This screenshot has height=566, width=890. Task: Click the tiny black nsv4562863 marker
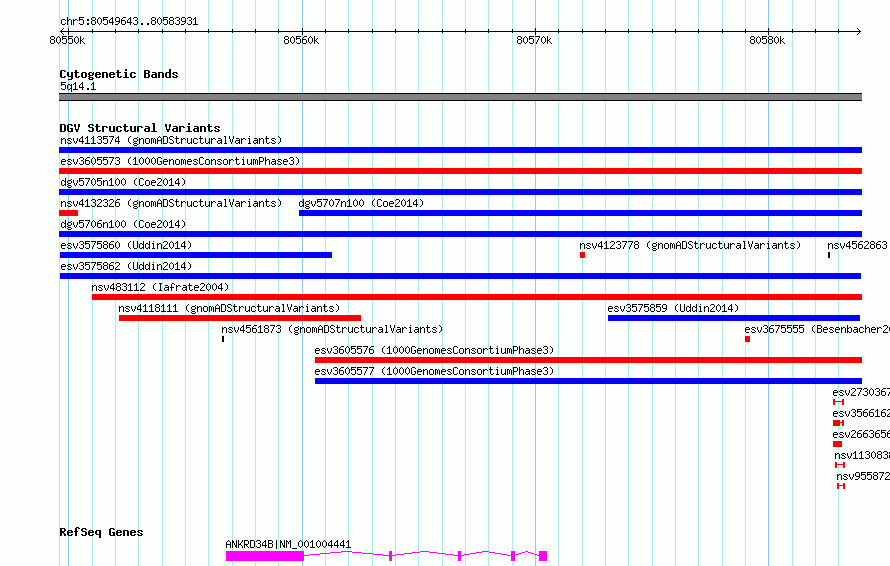pos(829,255)
